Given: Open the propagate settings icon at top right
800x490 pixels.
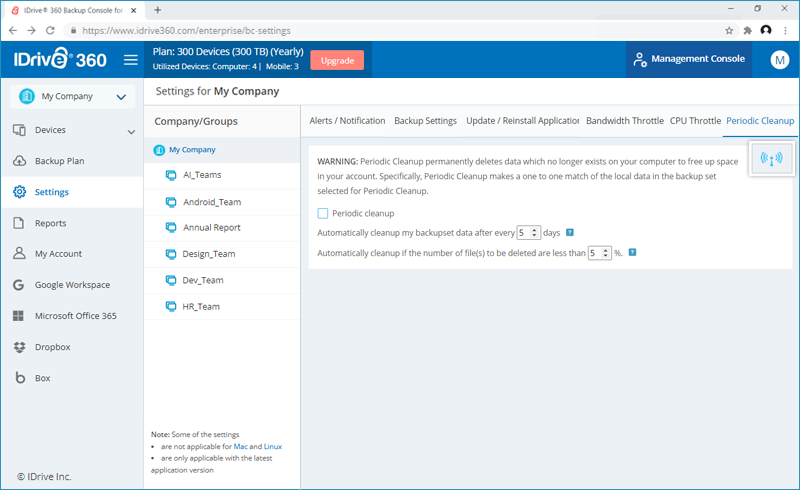Looking at the screenshot, I should click(x=771, y=159).
